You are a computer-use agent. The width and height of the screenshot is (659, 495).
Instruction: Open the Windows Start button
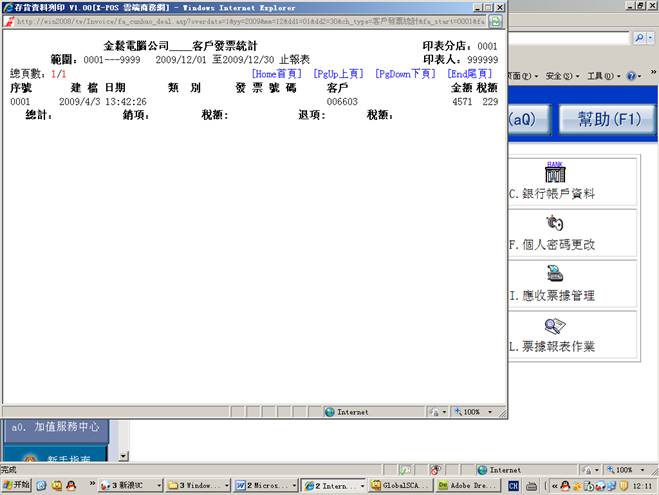(17, 485)
